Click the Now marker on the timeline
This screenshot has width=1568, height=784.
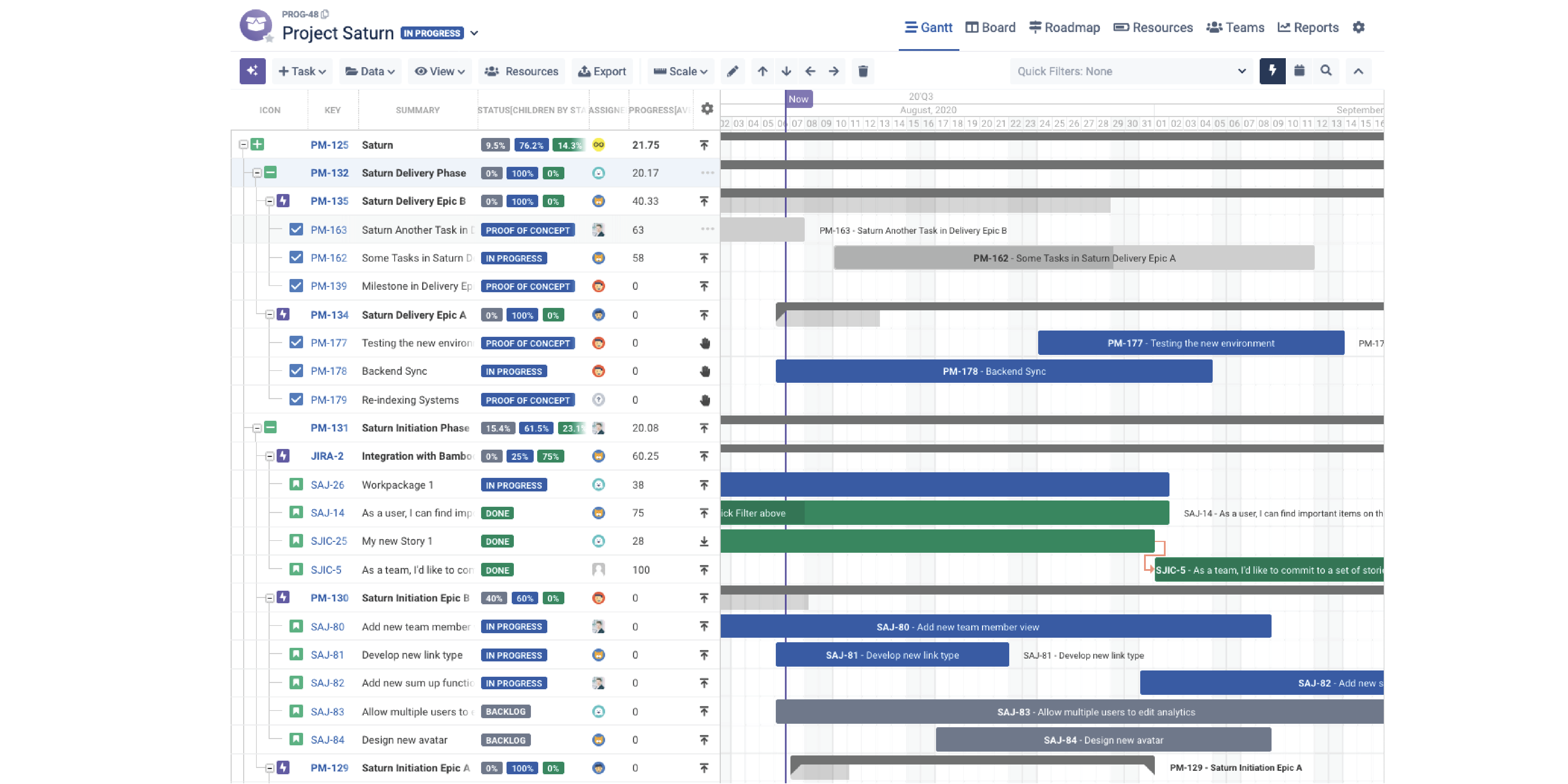click(798, 98)
